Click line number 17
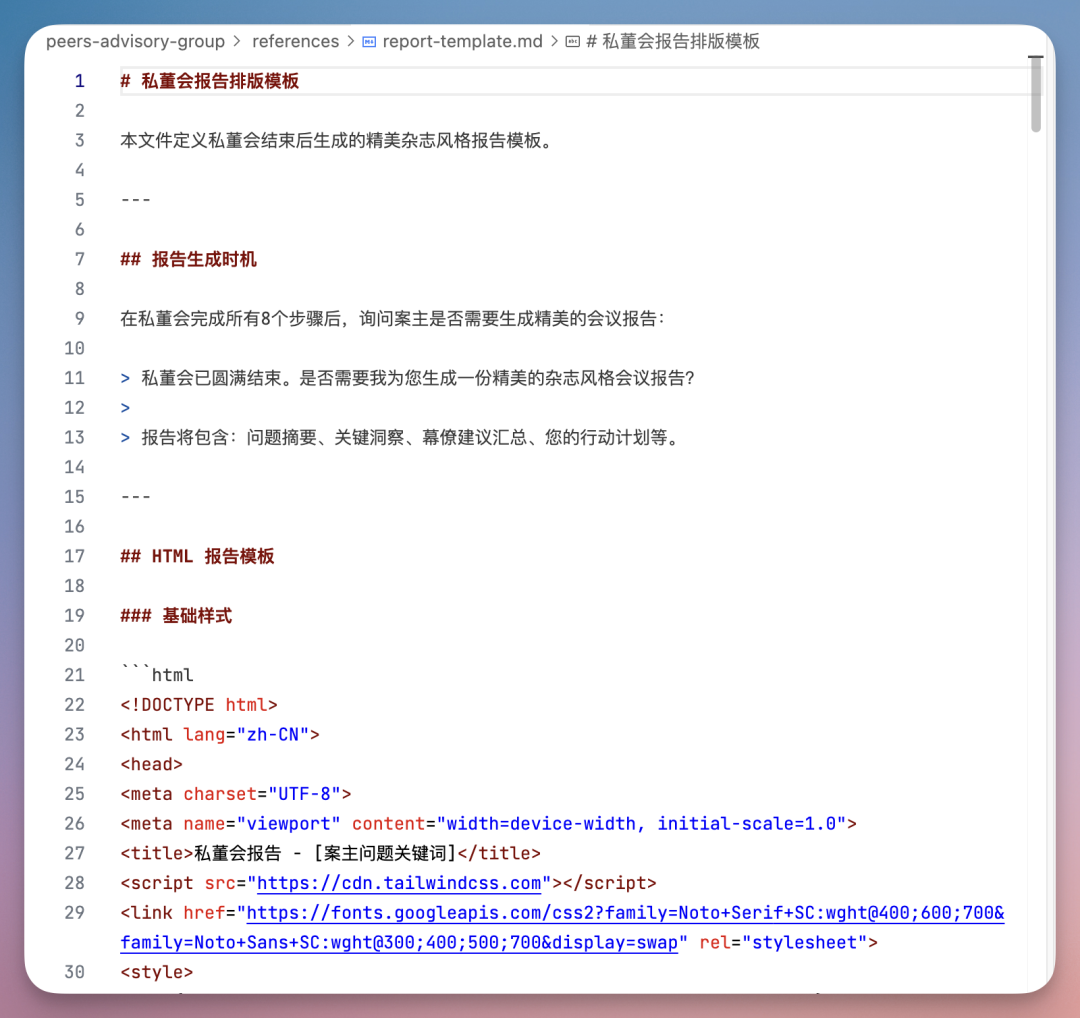Screen dimensions: 1080x1018 74,556
